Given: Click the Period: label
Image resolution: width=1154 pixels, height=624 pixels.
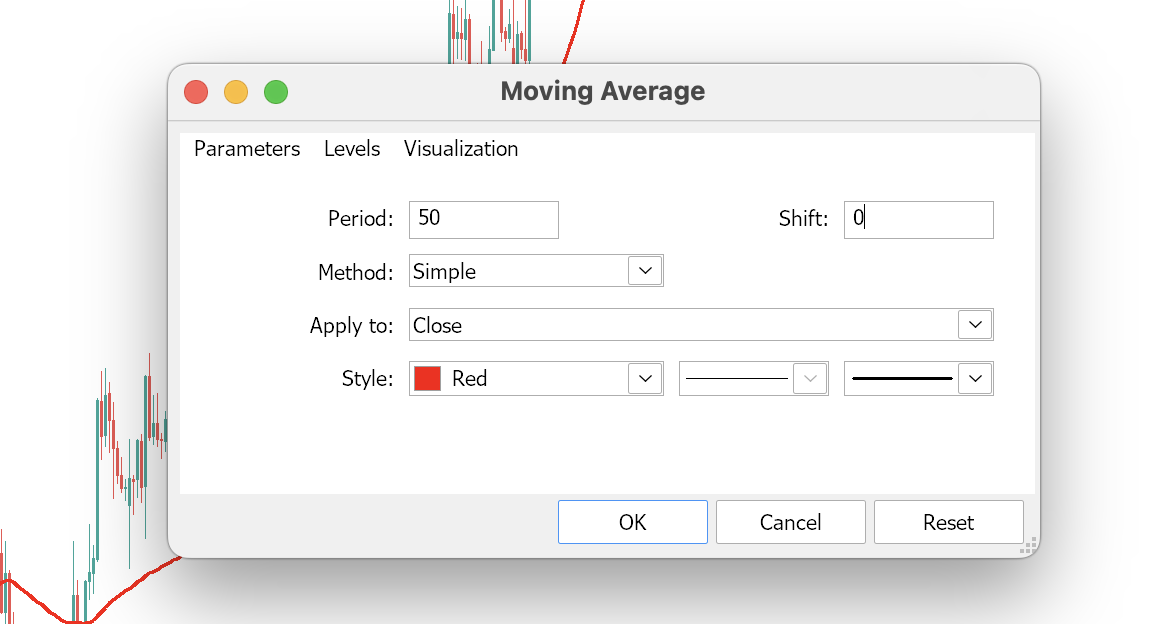Looking at the screenshot, I should coord(361,219).
